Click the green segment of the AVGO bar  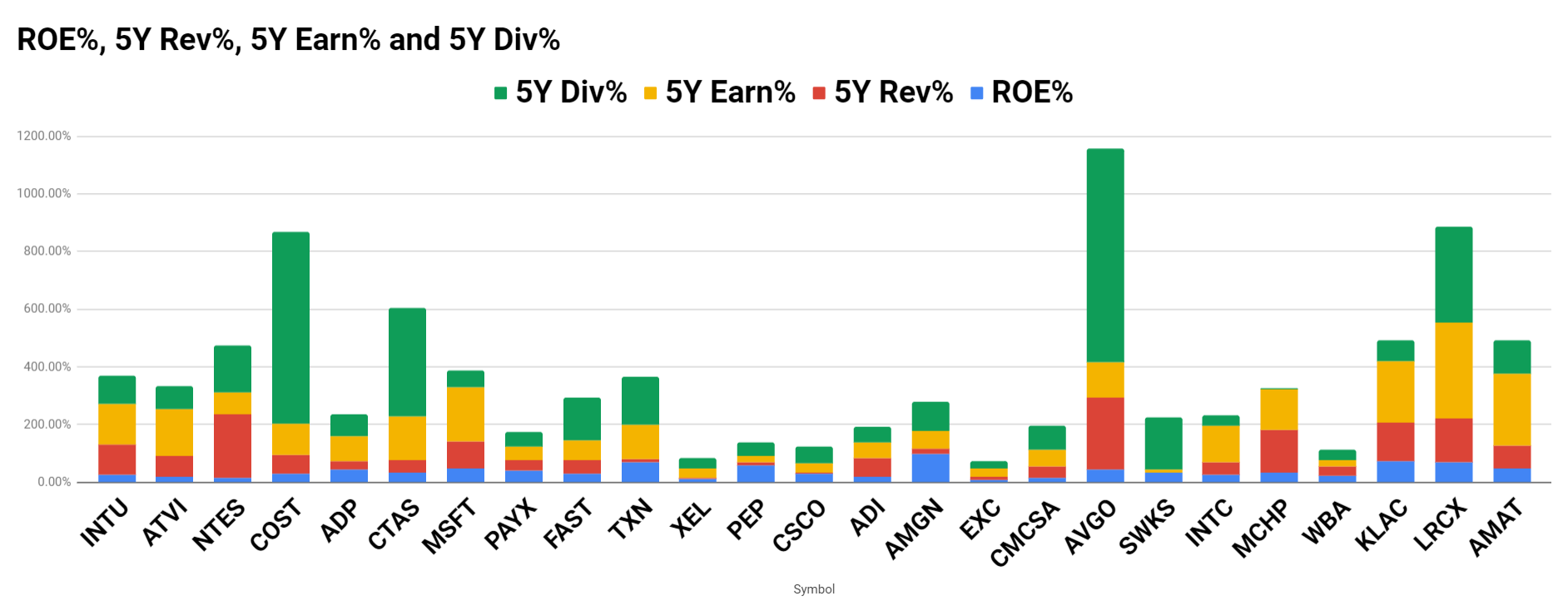(1105, 256)
